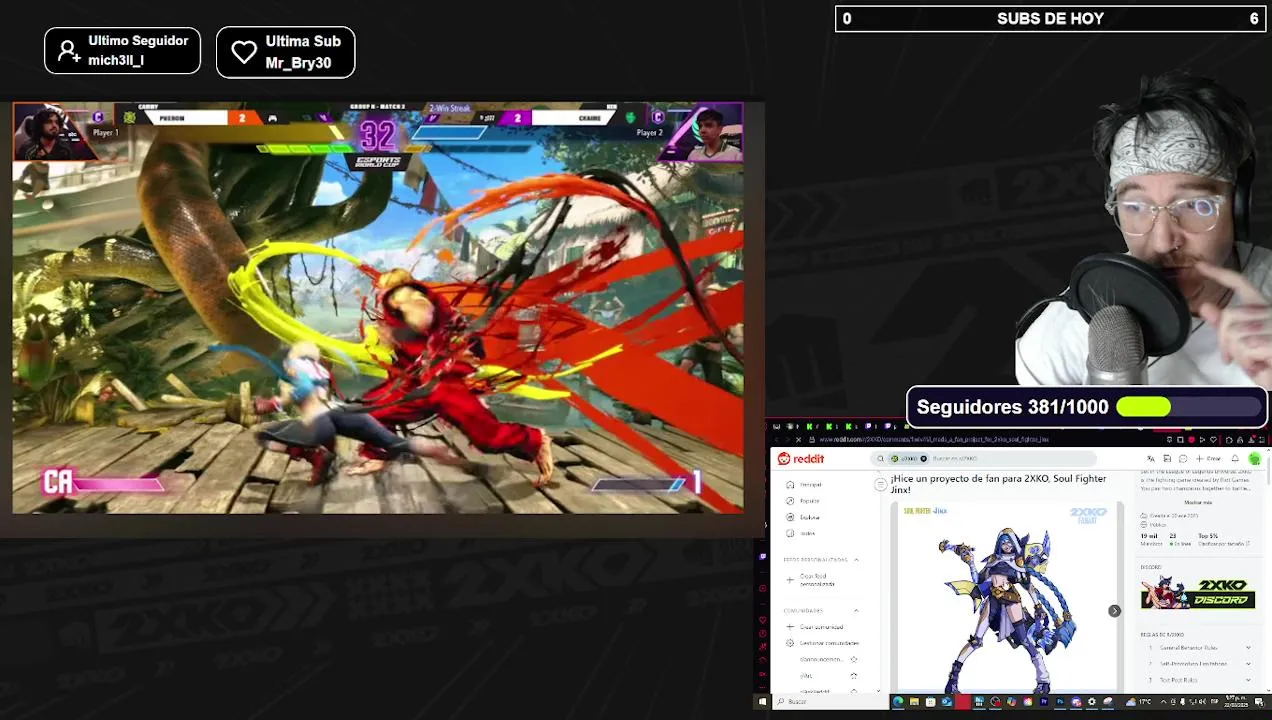Screen dimensions: 1272x720
Task: Open Reddit notifications bell
Action: 1235,459
